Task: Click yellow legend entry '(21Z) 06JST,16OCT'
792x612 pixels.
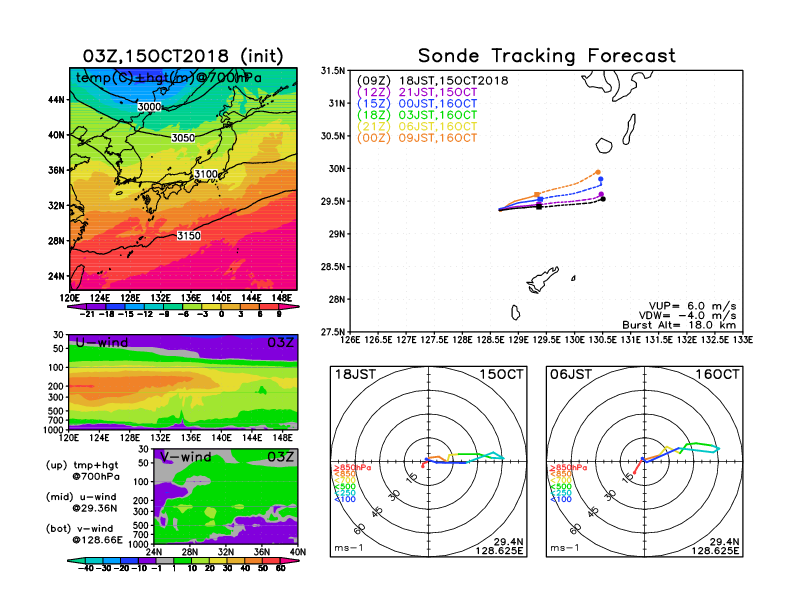Action: coord(417,127)
